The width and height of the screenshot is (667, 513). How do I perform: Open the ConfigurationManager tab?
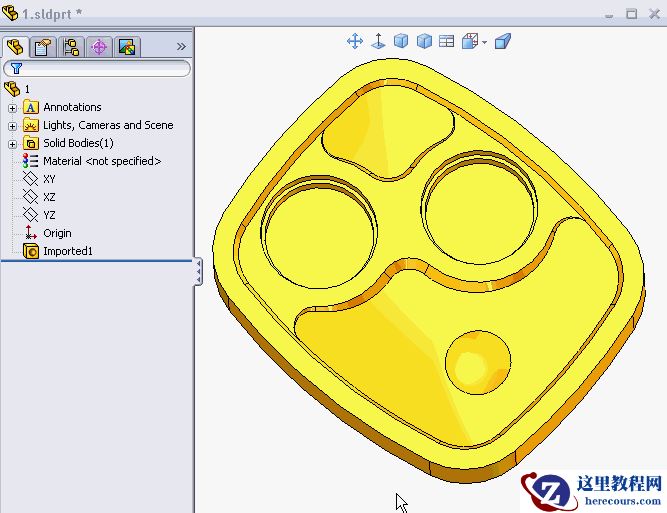(x=71, y=47)
